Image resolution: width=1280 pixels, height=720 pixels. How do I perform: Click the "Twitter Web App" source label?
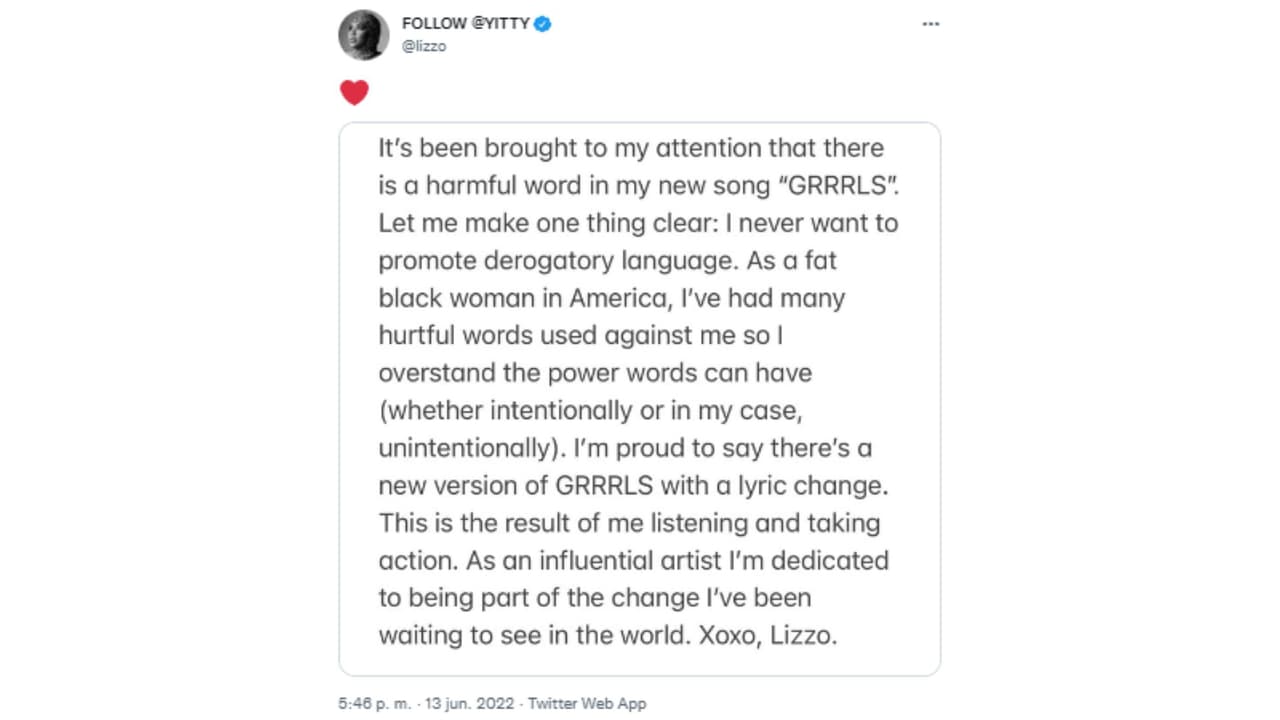pyautogui.click(x=587, y=703)
